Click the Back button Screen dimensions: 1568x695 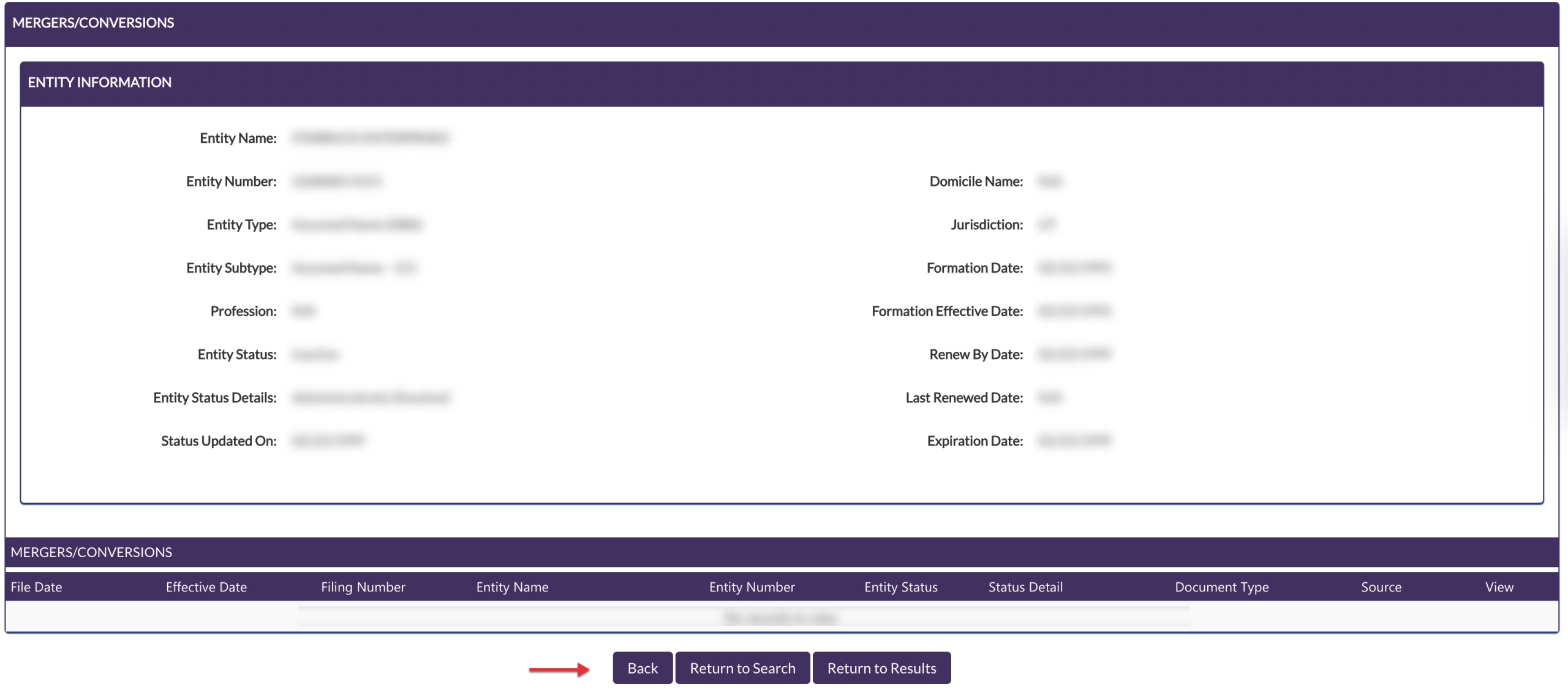642,668
